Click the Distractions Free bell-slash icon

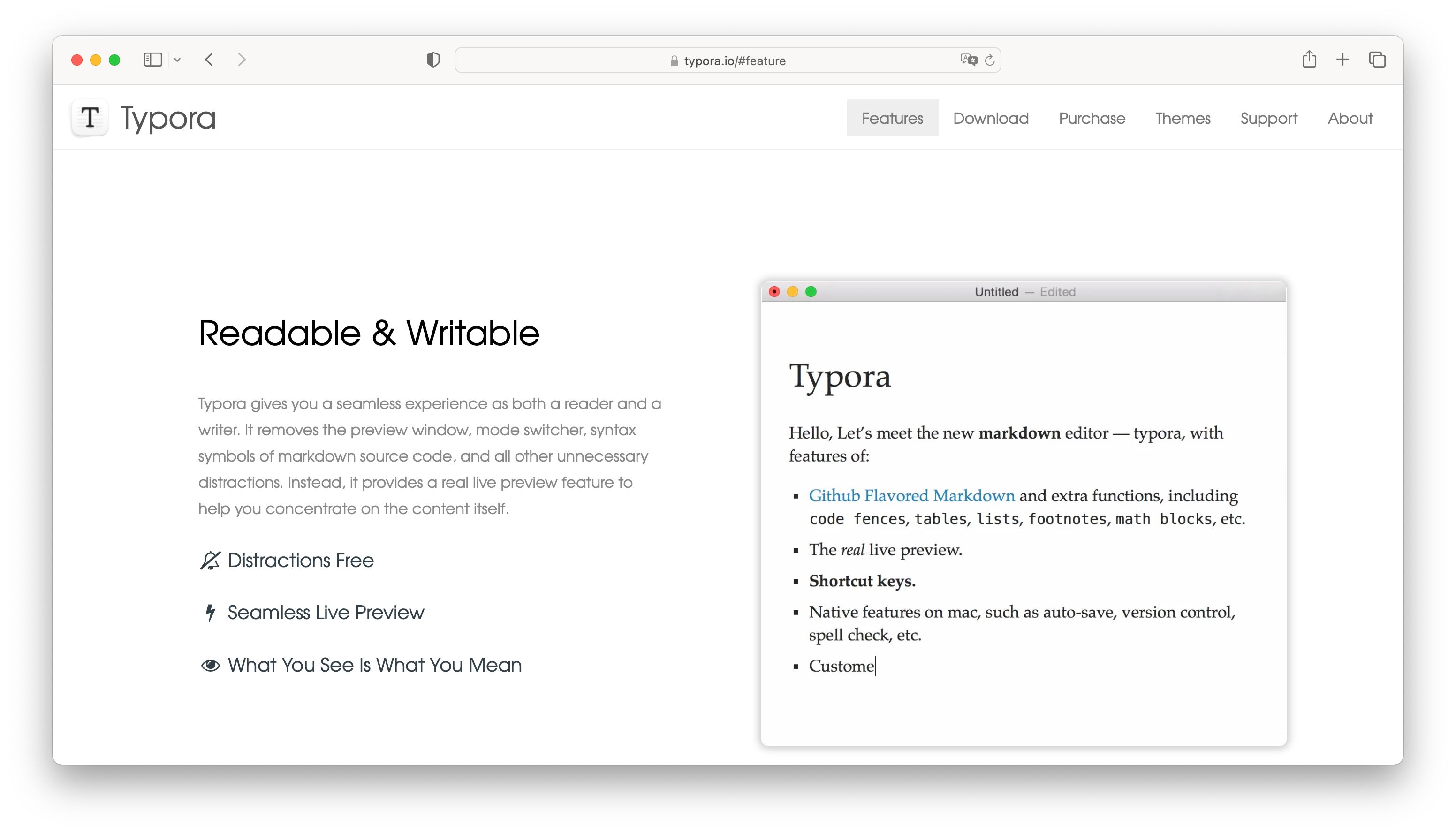coord(210,560)
